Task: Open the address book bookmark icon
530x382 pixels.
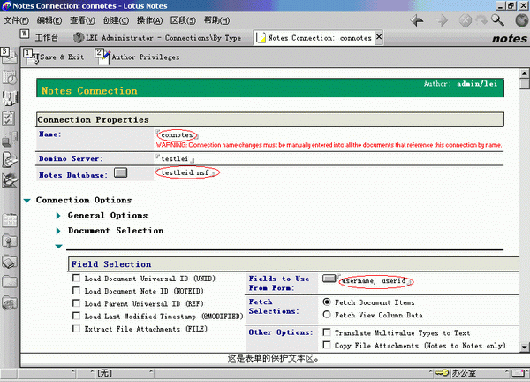Action: coord(9,98)
